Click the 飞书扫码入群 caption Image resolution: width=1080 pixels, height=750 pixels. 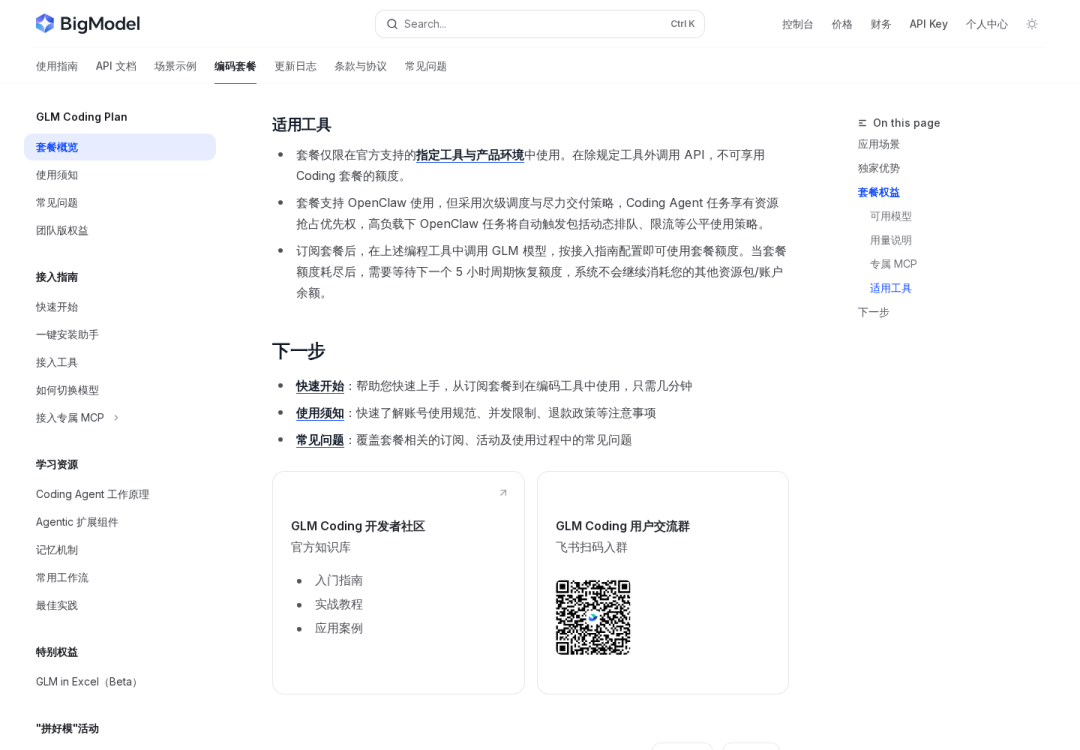[x=592, y=548]
